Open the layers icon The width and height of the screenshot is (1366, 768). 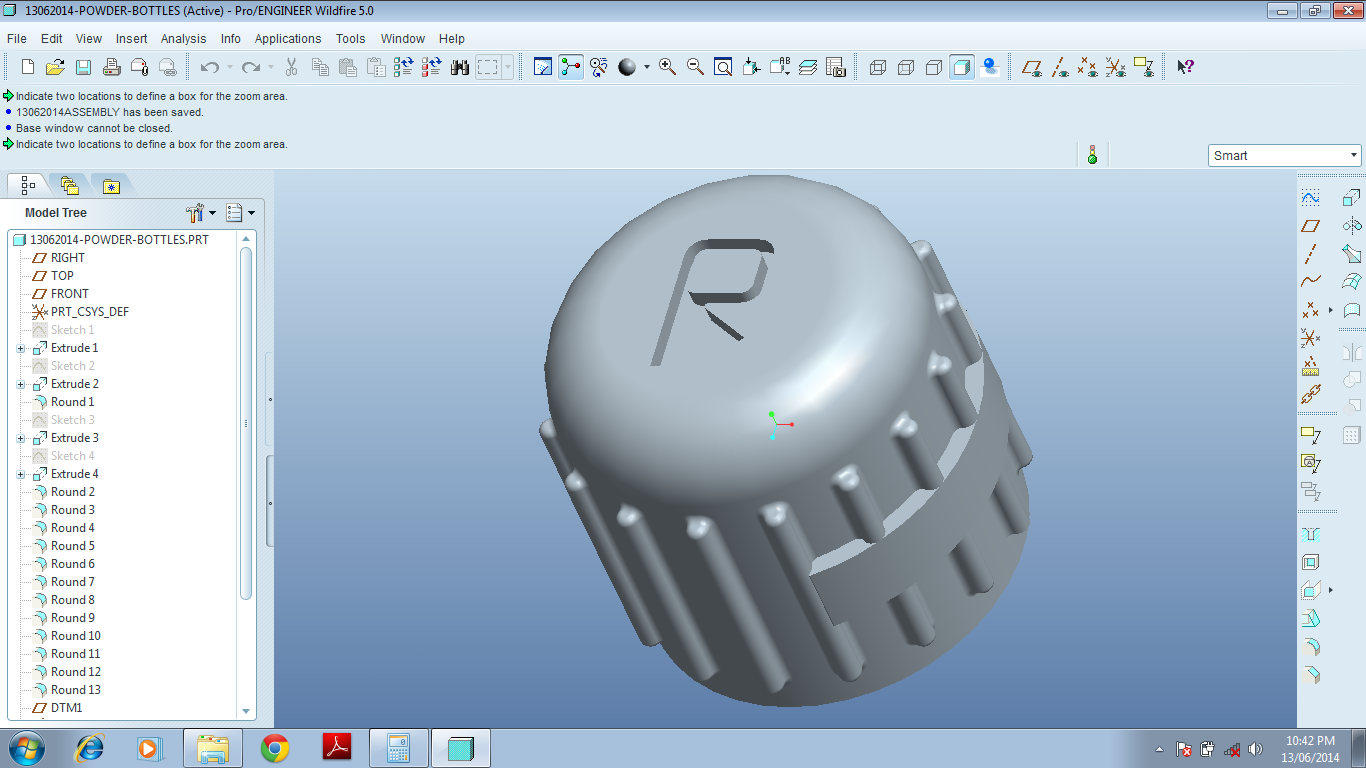tap(808, 67)
